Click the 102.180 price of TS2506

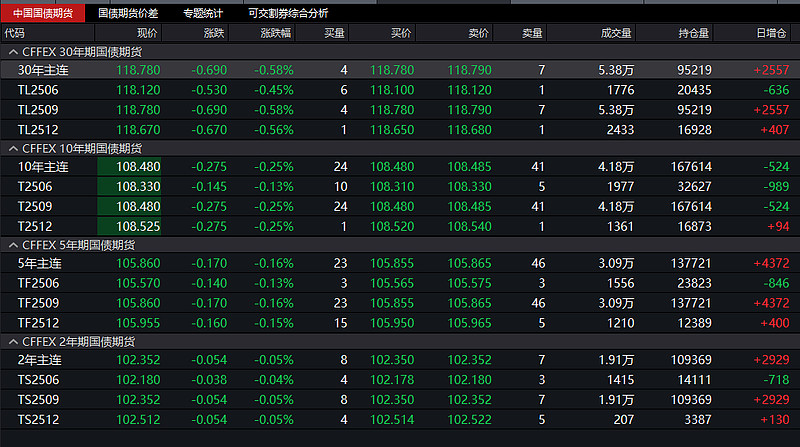click(138, 380)
